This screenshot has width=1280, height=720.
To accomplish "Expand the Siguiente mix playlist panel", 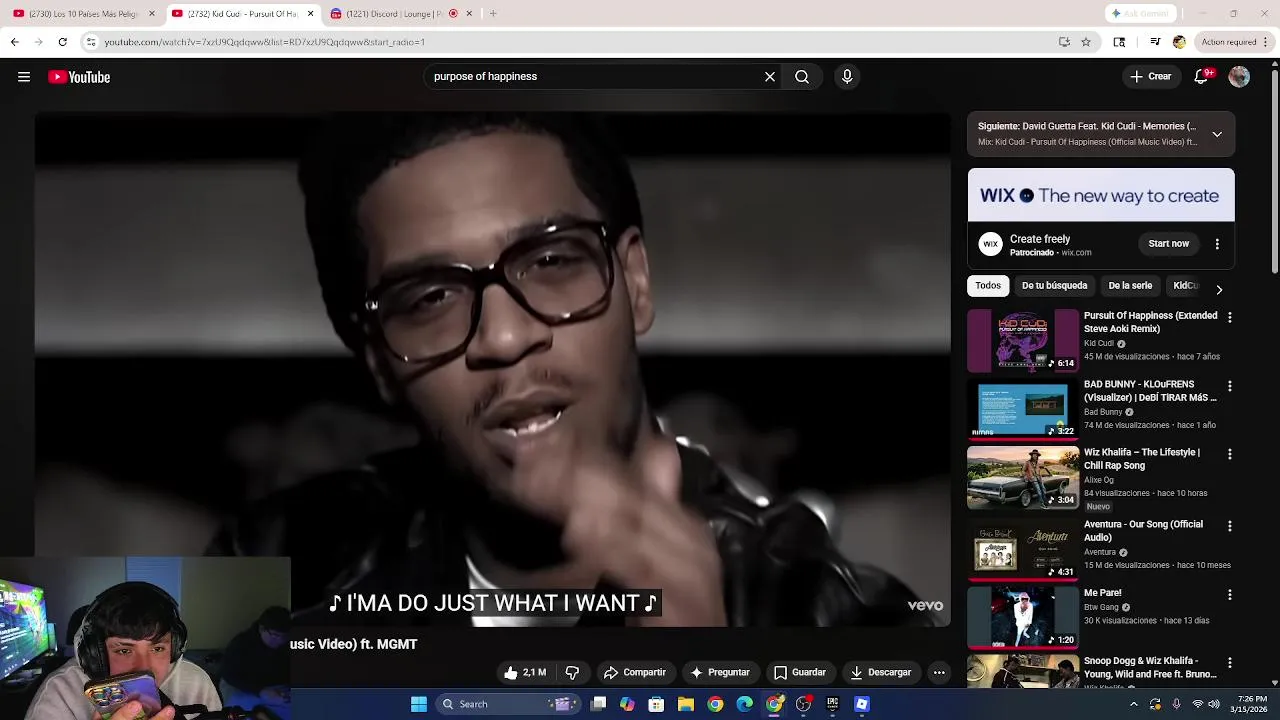I will pyautogui.click(x=1217, y=134).
